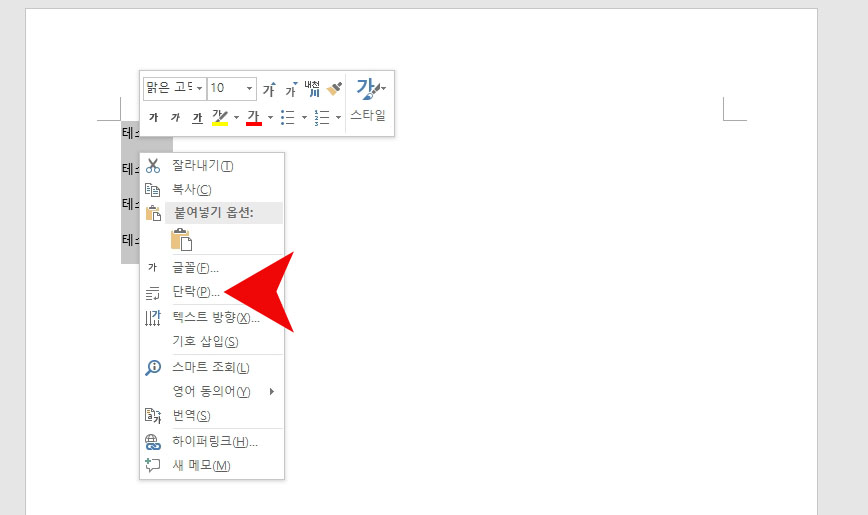
Task: Open the 스타일 dropdown arrow
Action: (x=384, y=89)
